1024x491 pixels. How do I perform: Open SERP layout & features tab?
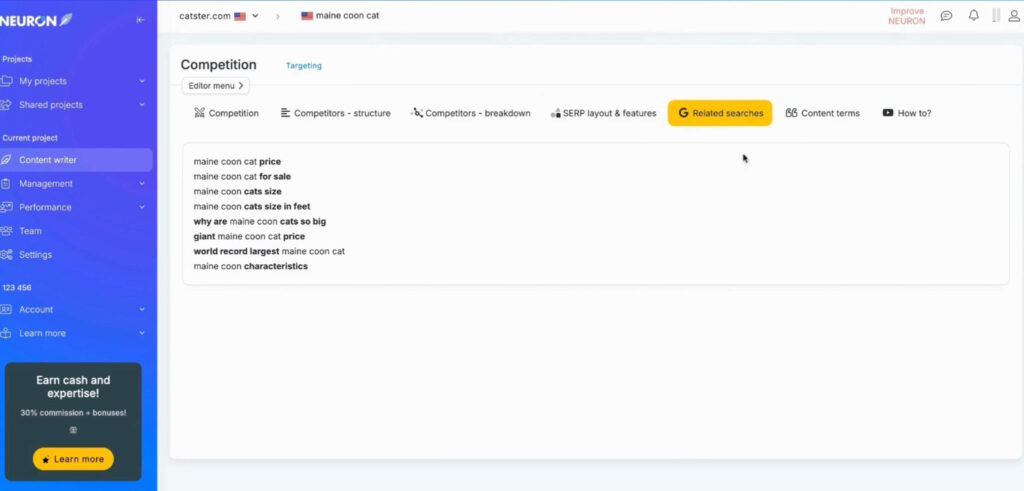603,113
